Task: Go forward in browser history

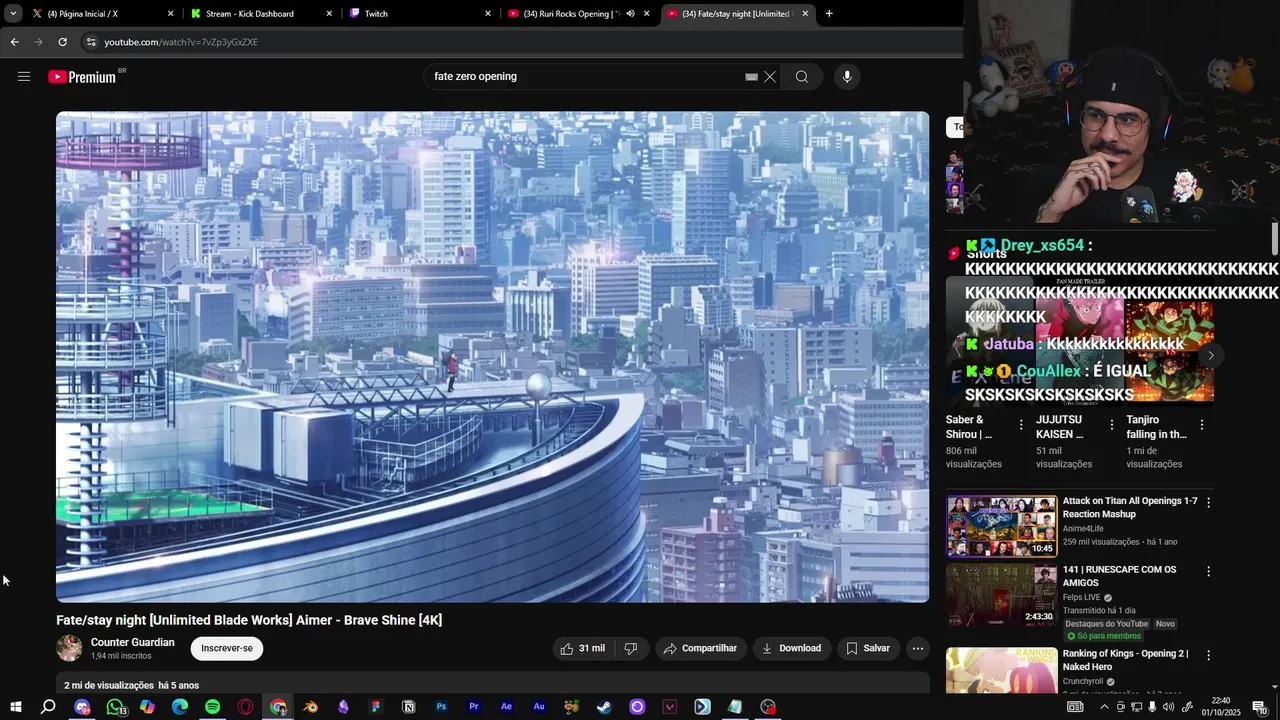Action: [x=38, y=42]
